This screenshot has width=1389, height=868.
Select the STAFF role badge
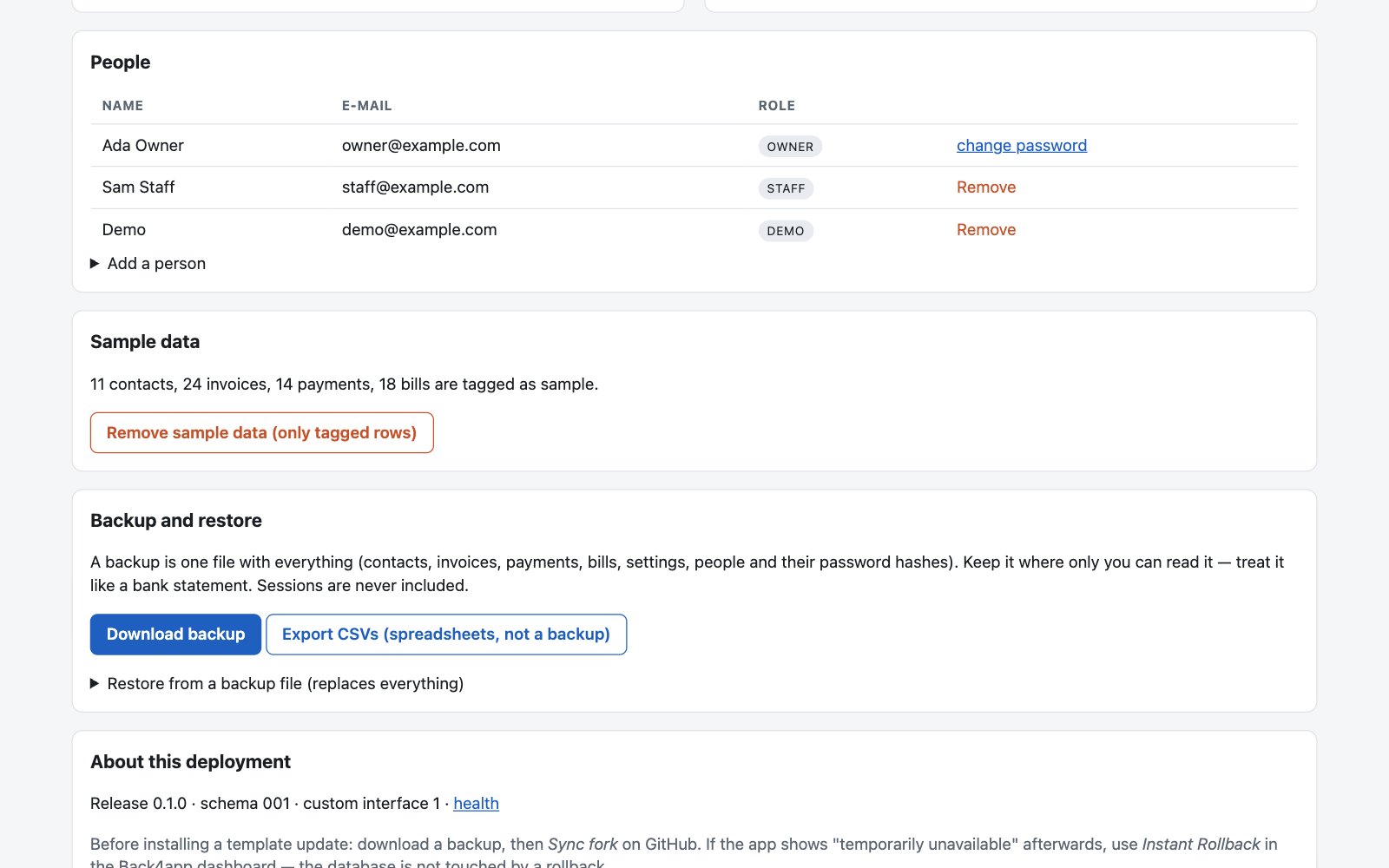(x=786, y=188)
